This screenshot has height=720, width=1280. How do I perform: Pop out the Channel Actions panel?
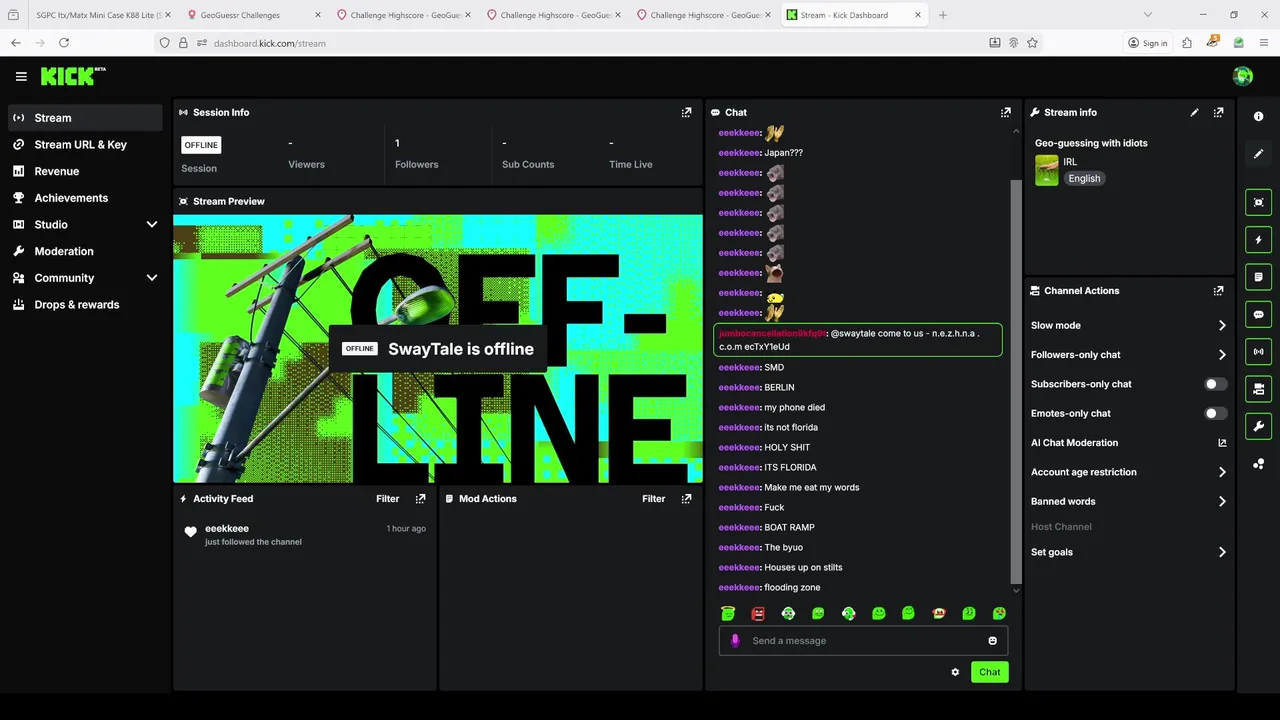(x=1218, y=291)
